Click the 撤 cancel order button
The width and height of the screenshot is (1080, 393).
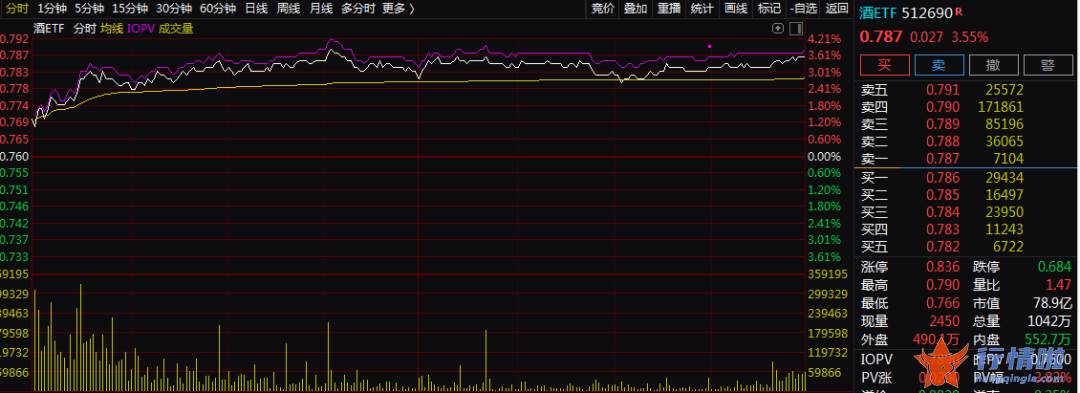[993, 65]
